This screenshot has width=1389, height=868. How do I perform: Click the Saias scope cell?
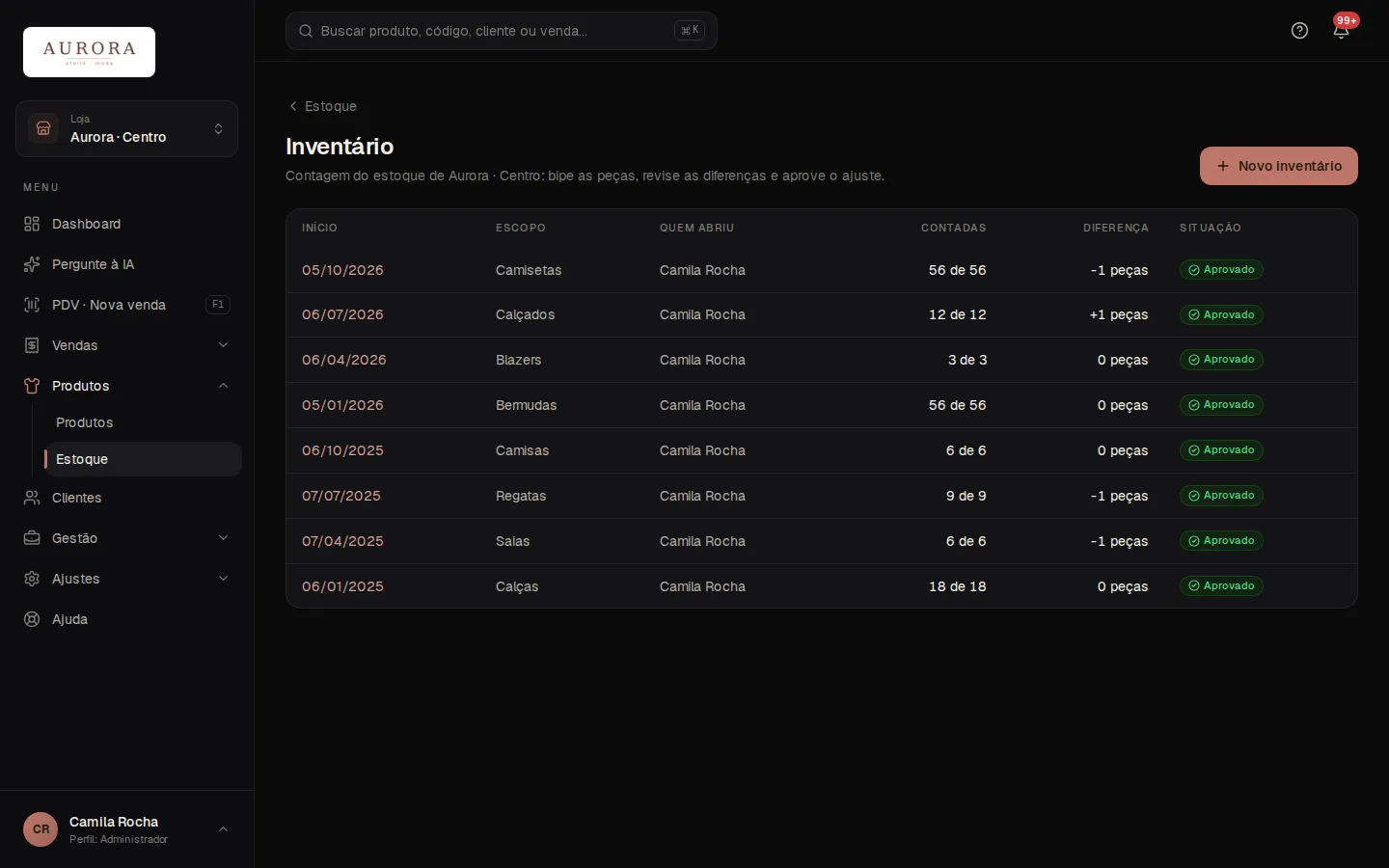tap(512, 541)
